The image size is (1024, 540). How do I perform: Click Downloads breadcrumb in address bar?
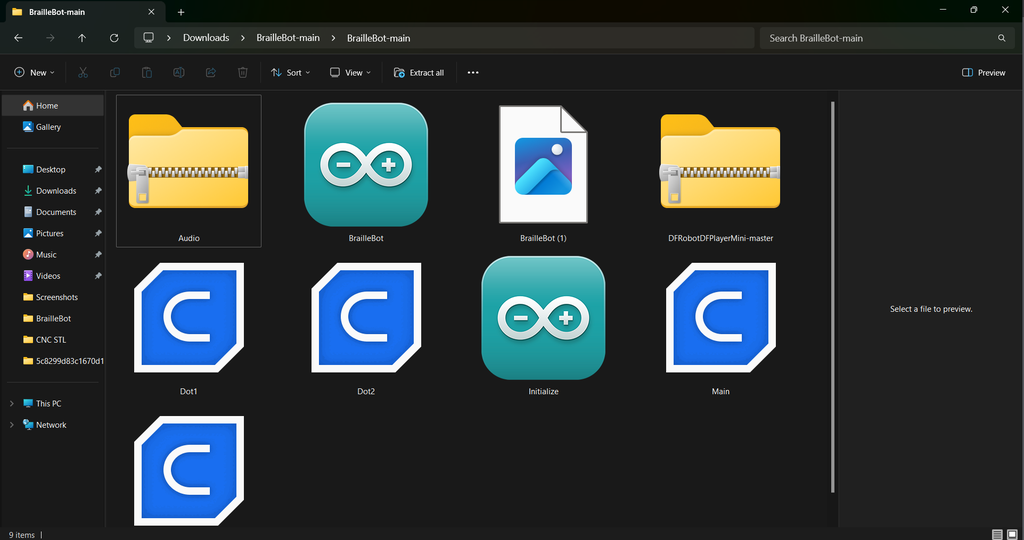pyautogui.click(x=206, y=38)
